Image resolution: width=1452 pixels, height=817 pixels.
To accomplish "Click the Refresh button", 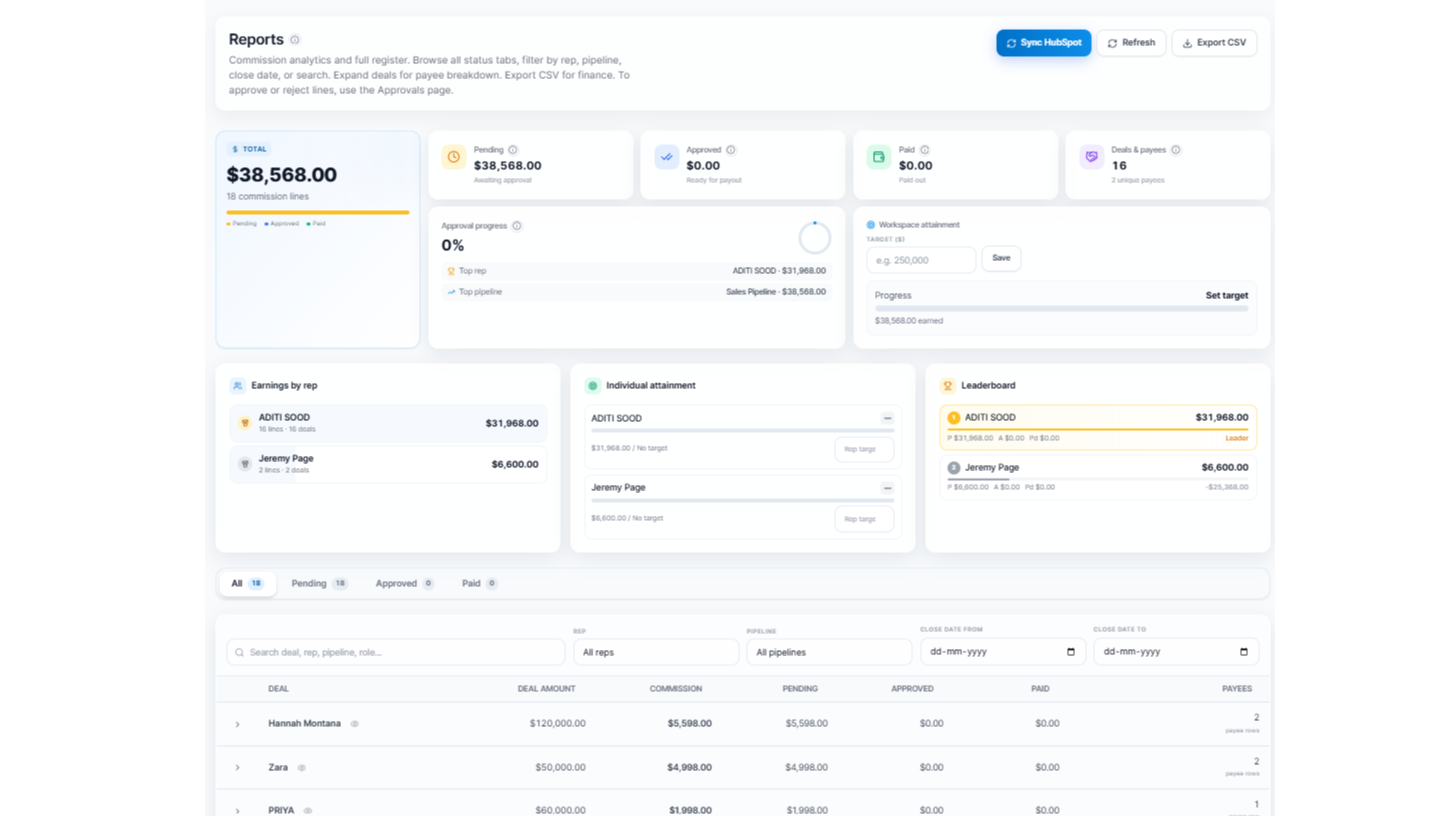I will 1131,43.
